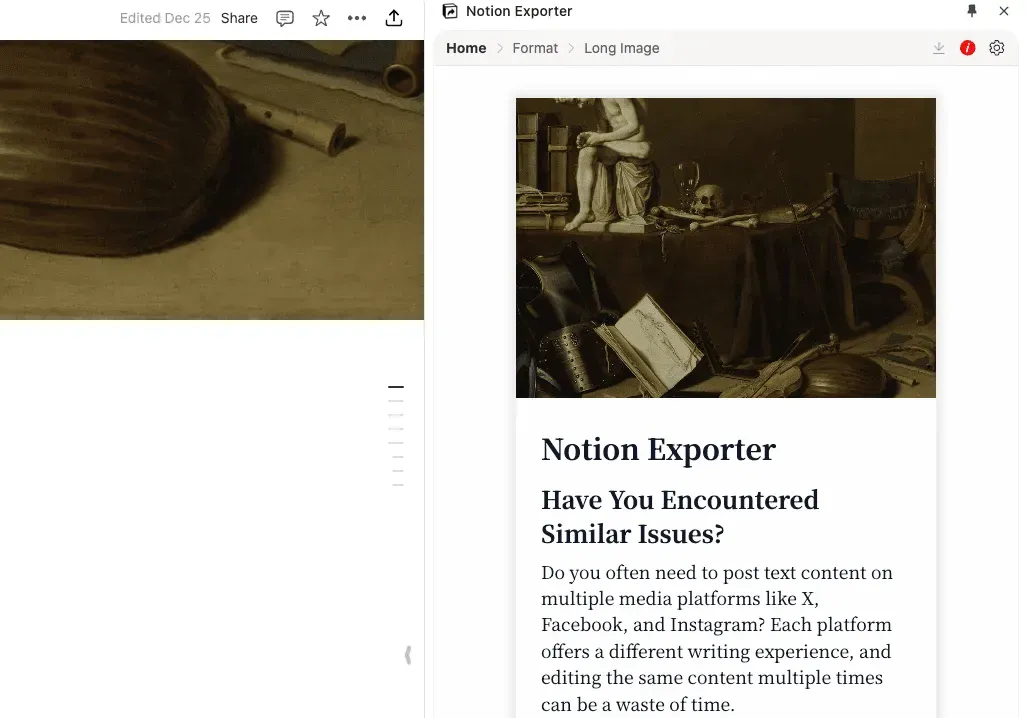Open the more options ellipsis menu
The width and height of the screenshot is (1026, 718).
coord(357,17)
